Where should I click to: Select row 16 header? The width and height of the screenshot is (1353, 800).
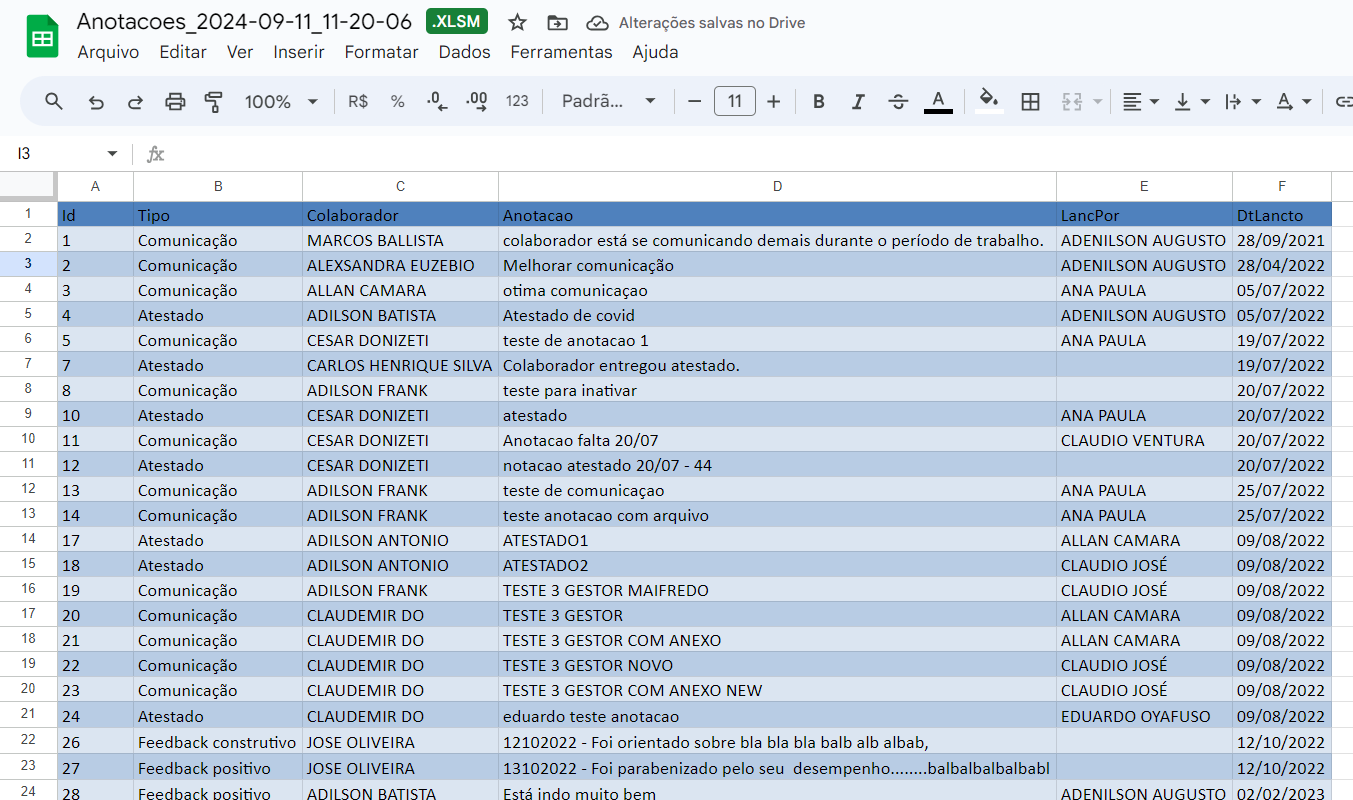pyautogui.click(x=28, y=589)
